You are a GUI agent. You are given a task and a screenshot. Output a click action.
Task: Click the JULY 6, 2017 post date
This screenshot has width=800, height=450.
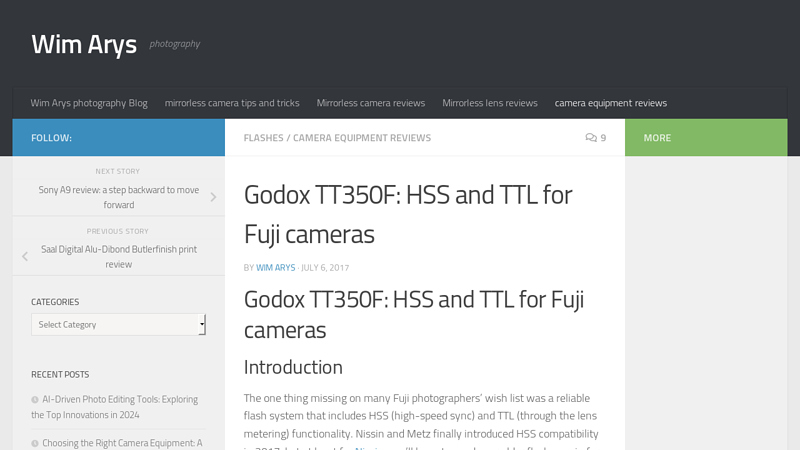tap(325, 268)
